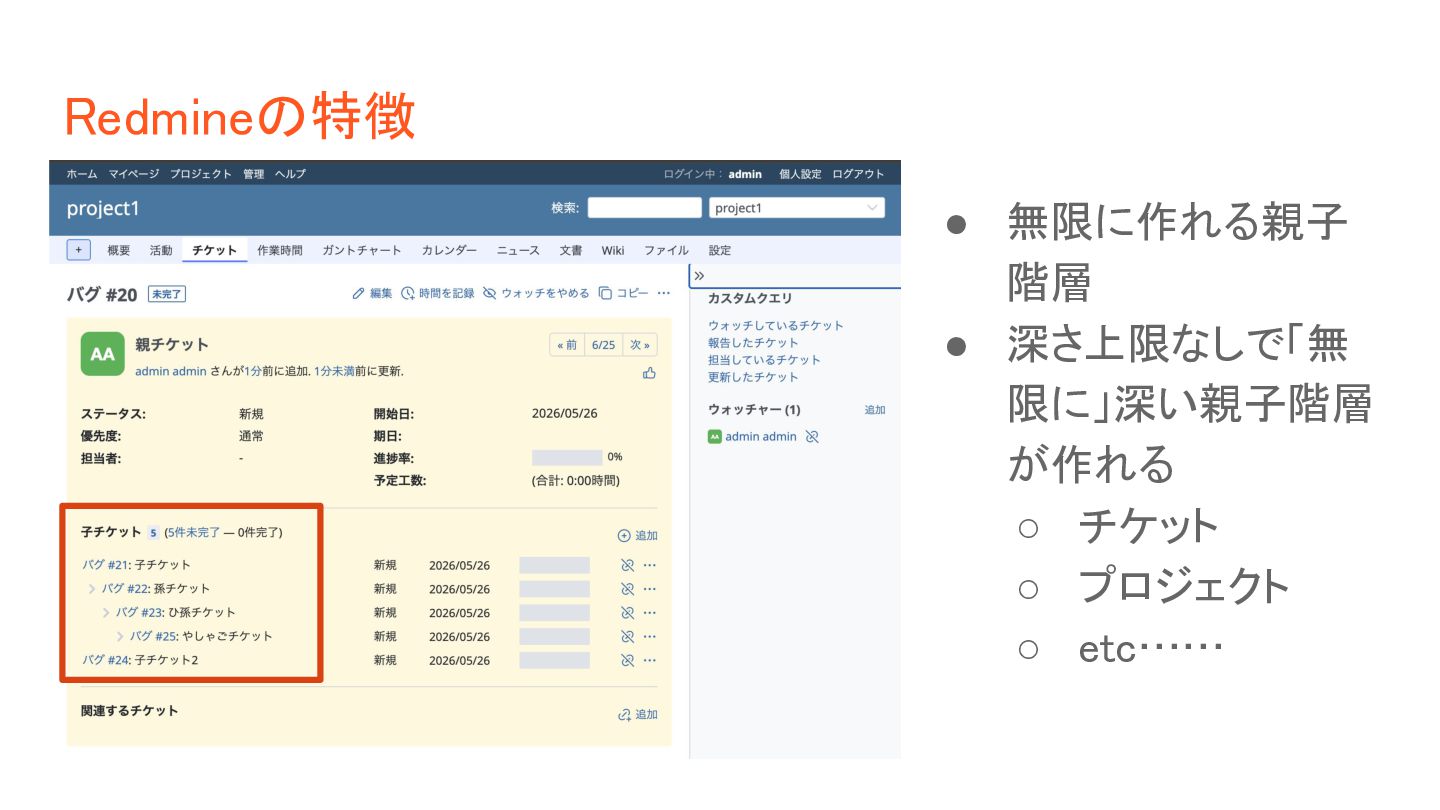The image size is (1440, 810).
Task: Click the logged-in user name admin
Action: click(x=745, y=174)
